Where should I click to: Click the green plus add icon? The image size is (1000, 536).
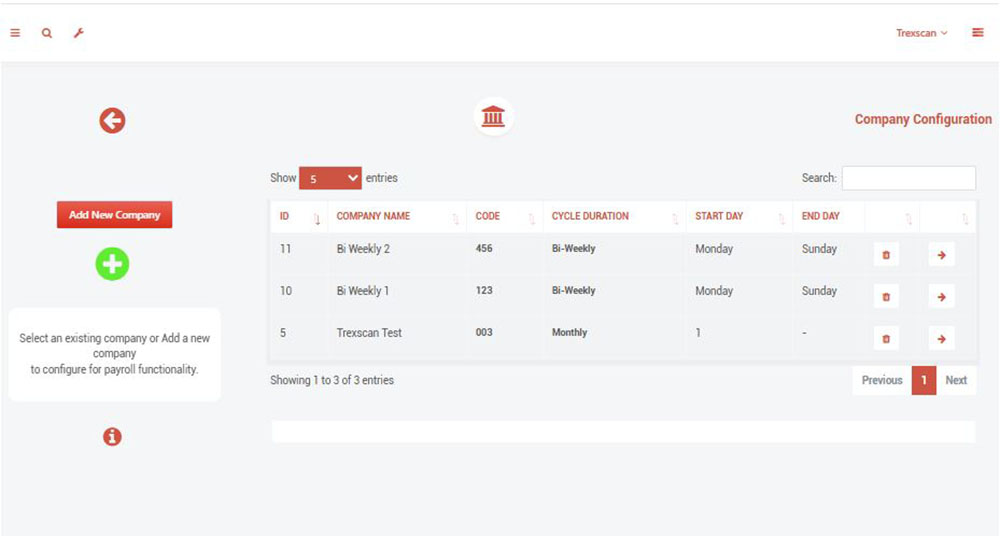pyautogui.click(x=112, y=264)
